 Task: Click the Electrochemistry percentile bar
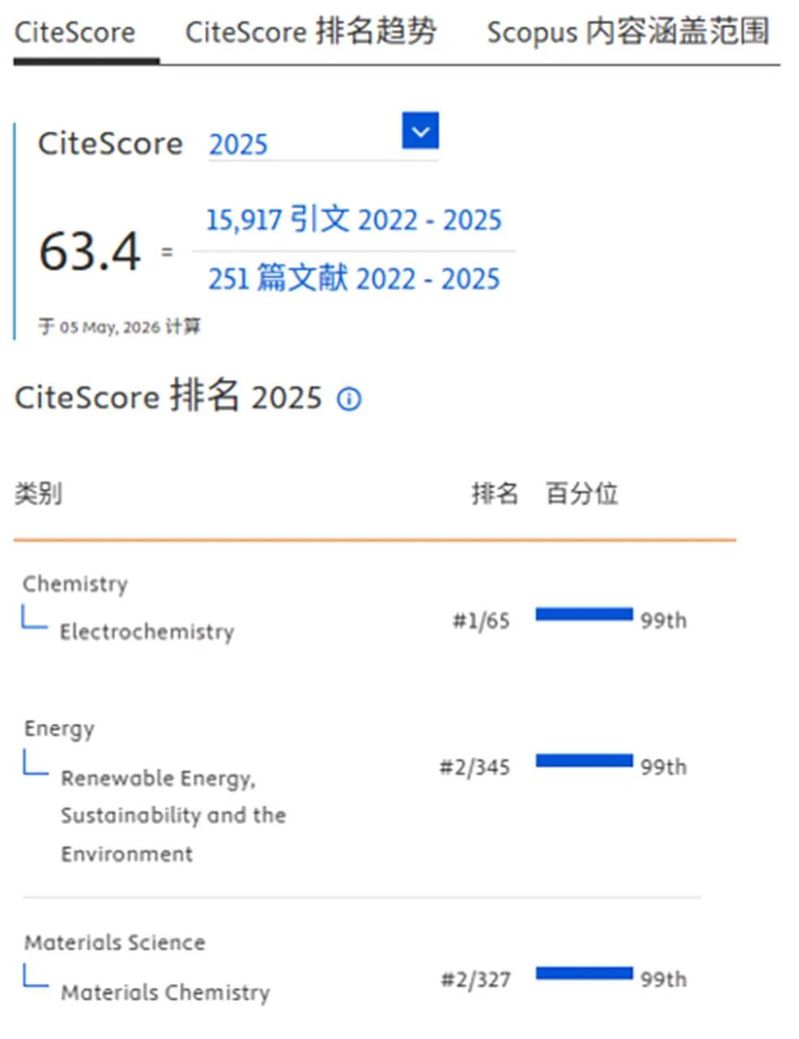coord(584,614)
